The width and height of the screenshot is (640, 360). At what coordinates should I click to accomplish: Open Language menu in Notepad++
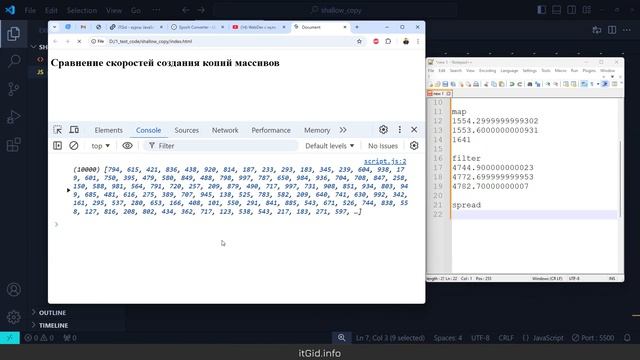[x=509, y=71]
